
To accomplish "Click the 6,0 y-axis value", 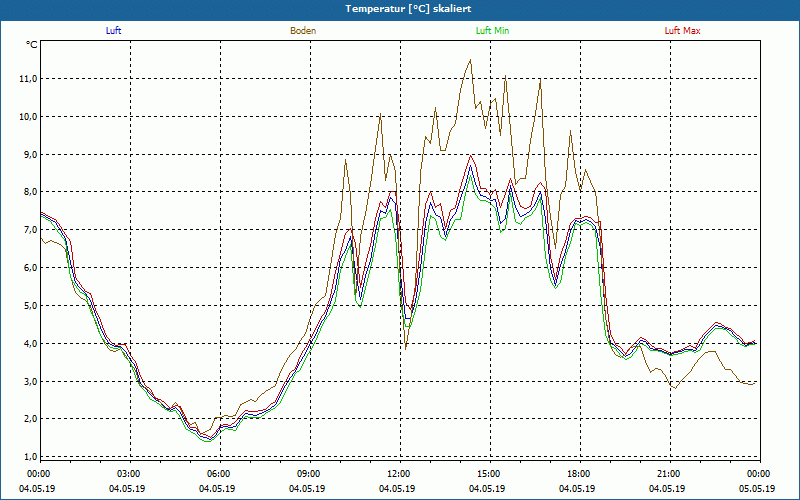I will click(x=31, y=267).
